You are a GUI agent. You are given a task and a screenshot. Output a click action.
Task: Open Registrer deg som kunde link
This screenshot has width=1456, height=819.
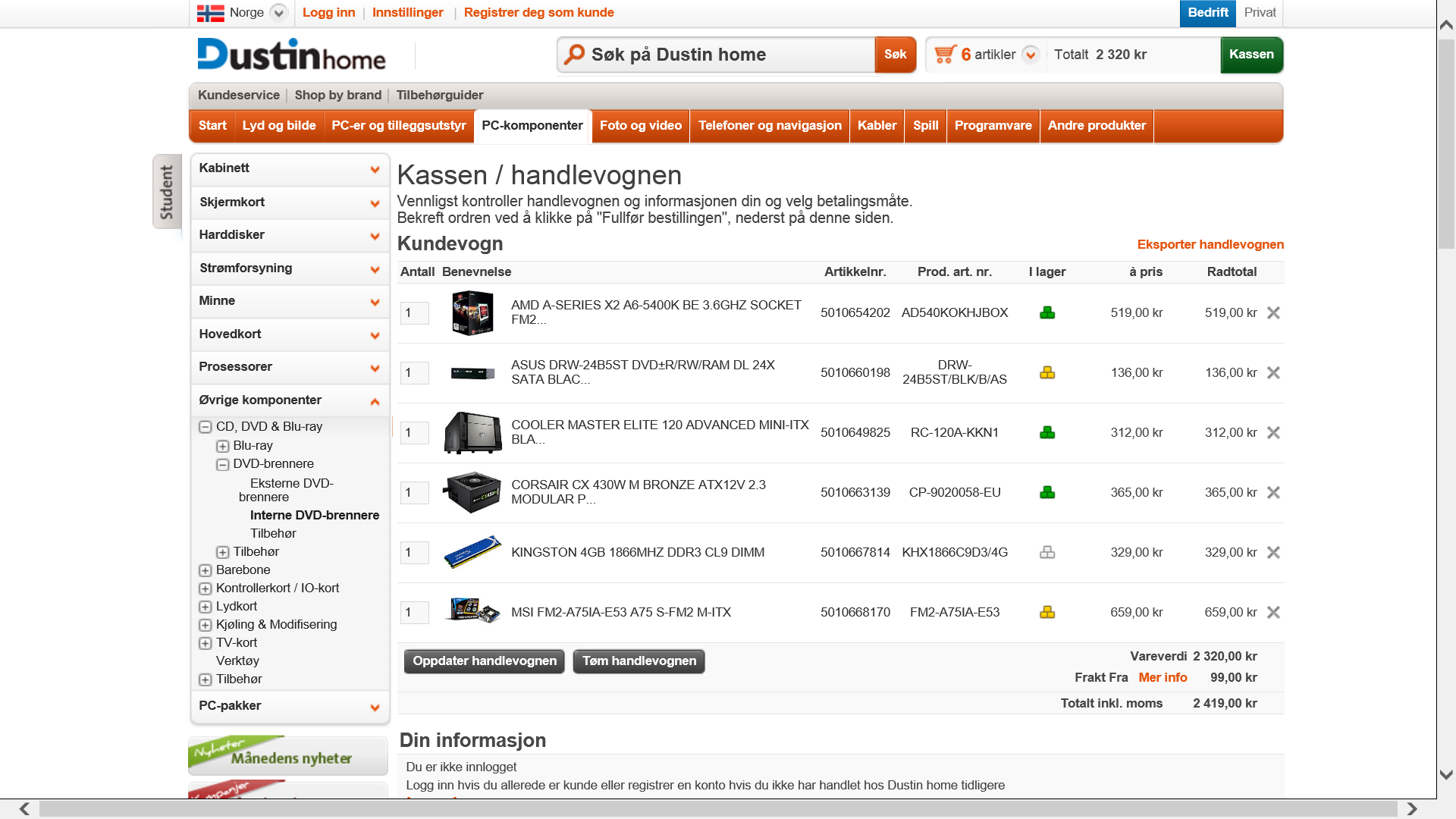tap(539, 13)
